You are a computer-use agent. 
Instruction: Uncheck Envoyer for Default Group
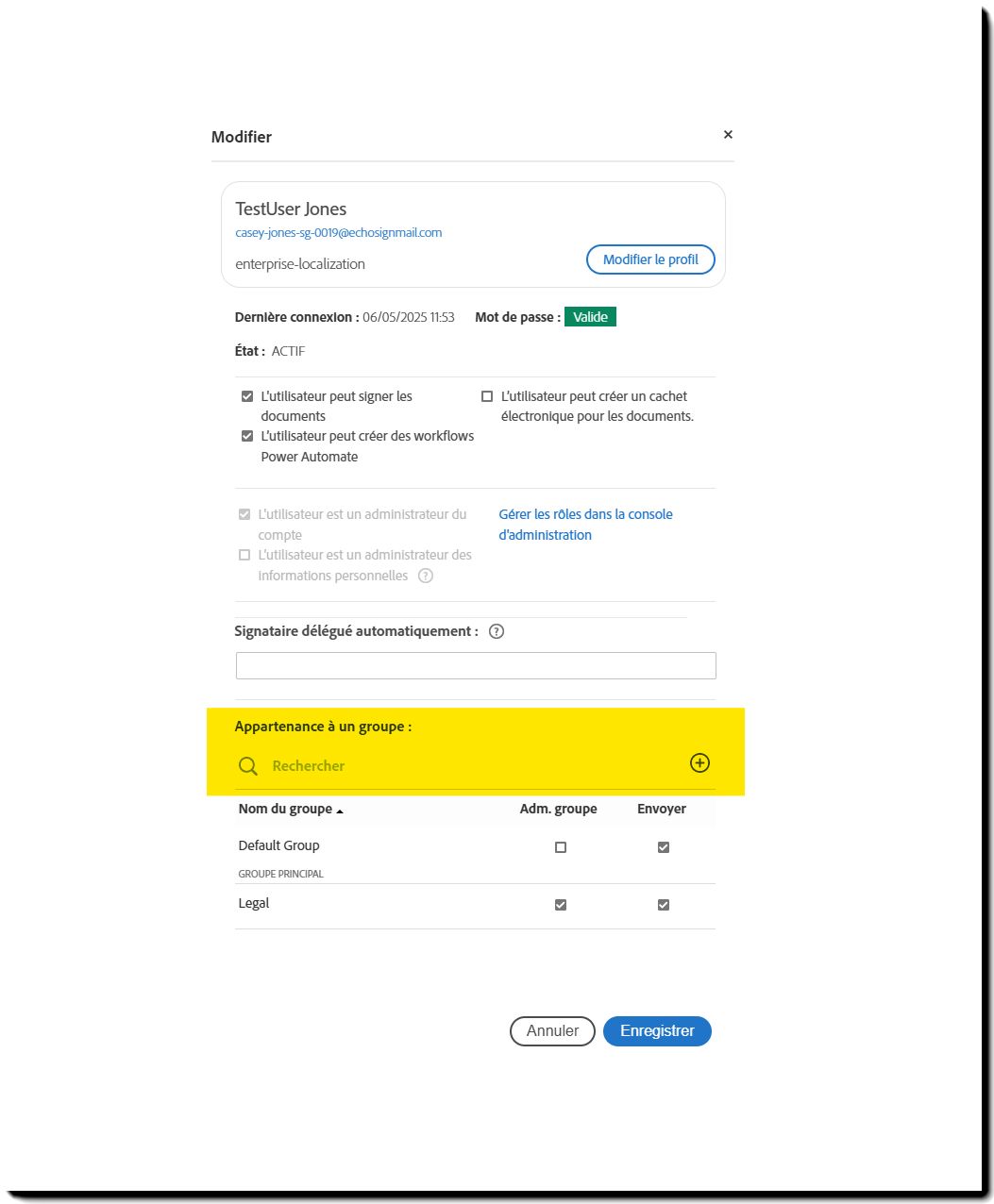click(664, 847)
